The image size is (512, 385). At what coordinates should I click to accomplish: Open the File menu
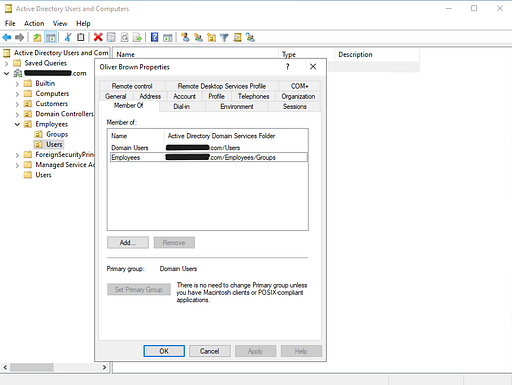[10, 23]
